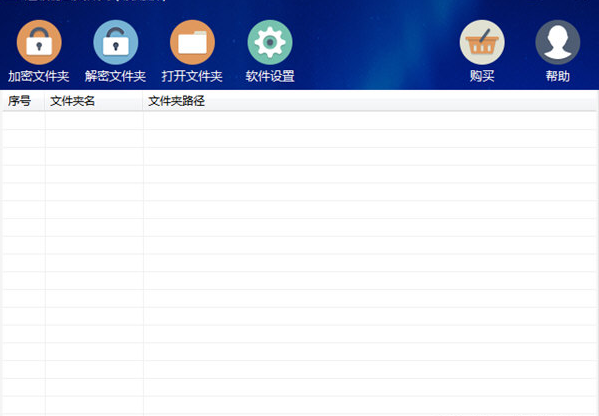
Task: Select first empty row under 文件夹路径 column
Action: [370, 121]
